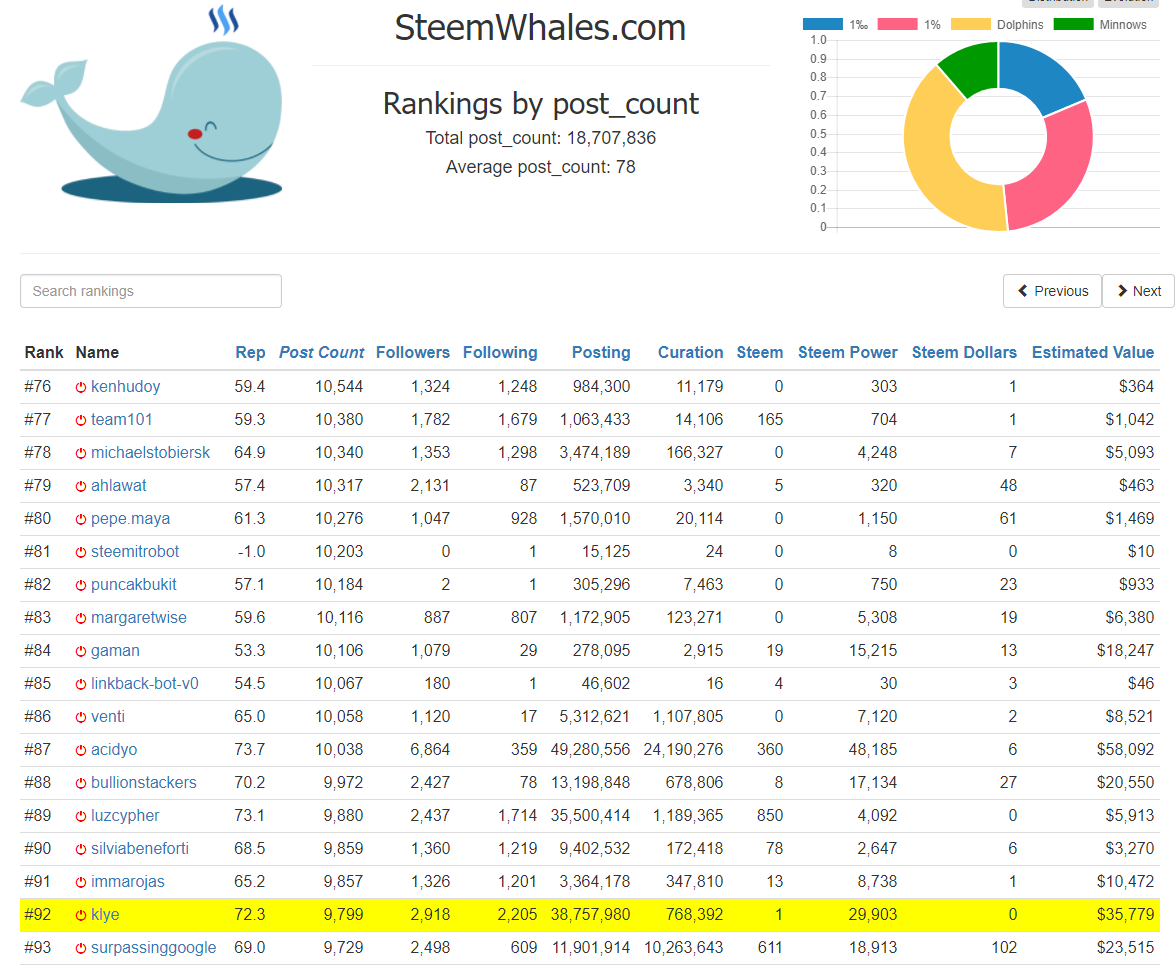Open silviabeneforti profile link

pyautogui.click(x=139, y=849)
